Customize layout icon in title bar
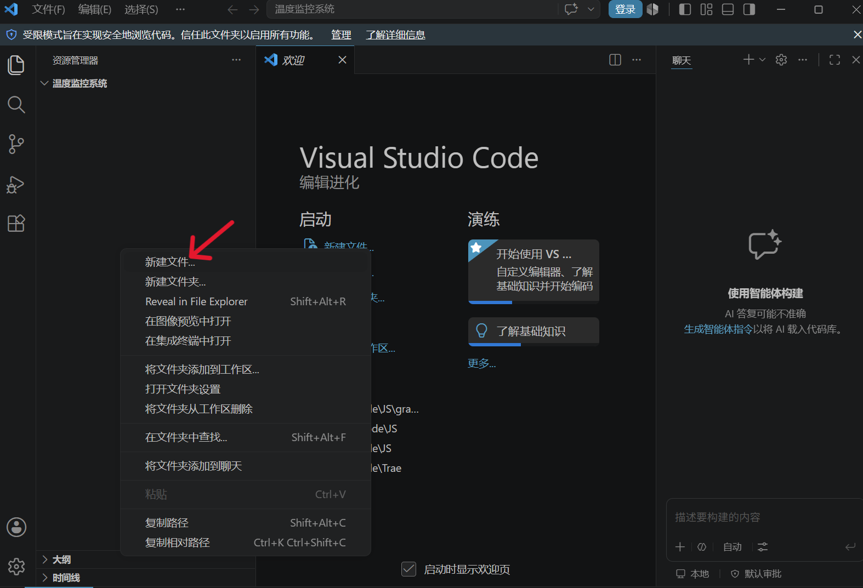Viewport: 863px width, 588px height. pyautogui.click(x=707, y=9)
